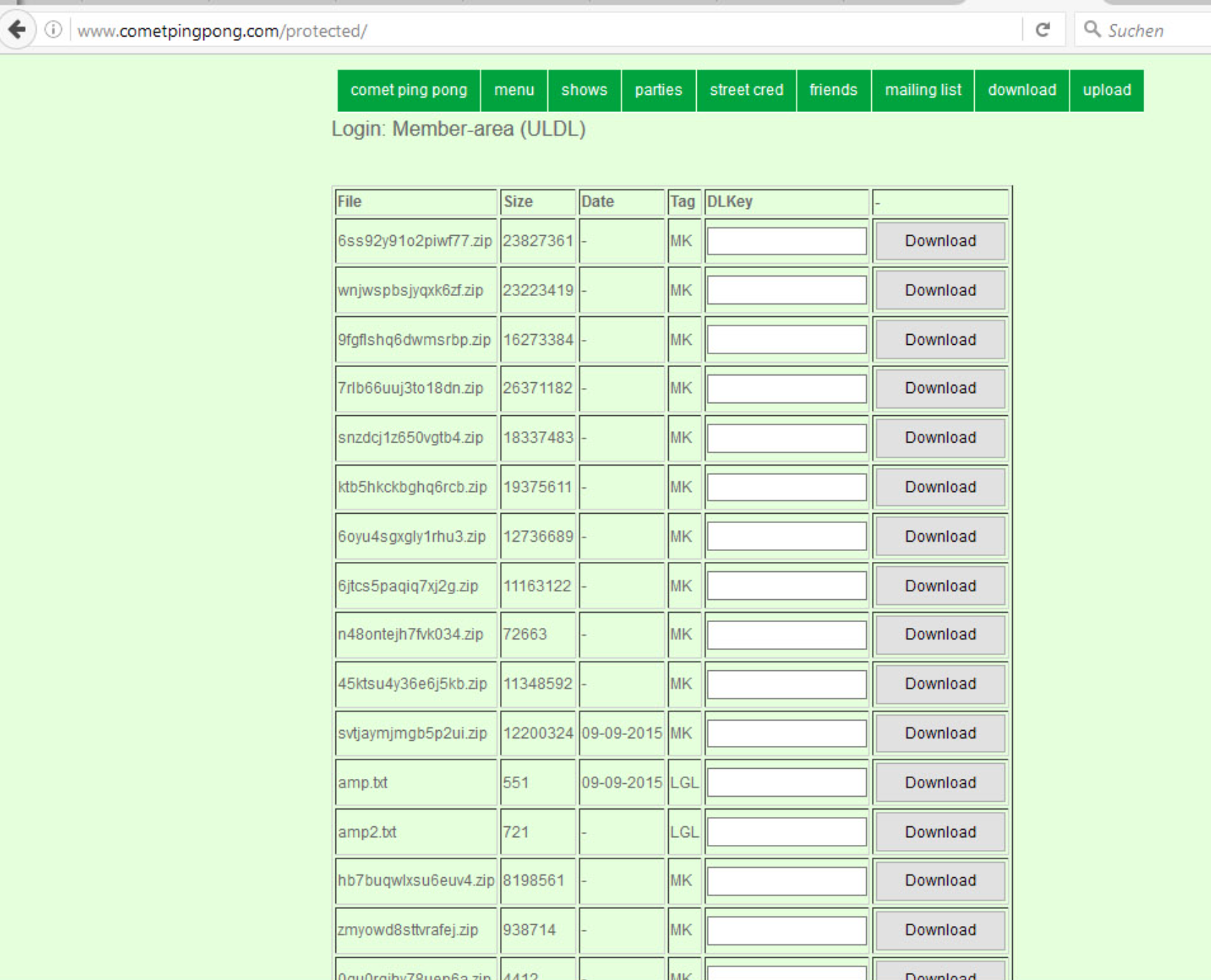Viewport: 1211px width, 980px height.
Task: Select file name 6jtcs5paqiq7xj2g.zip
Action: 408,586
